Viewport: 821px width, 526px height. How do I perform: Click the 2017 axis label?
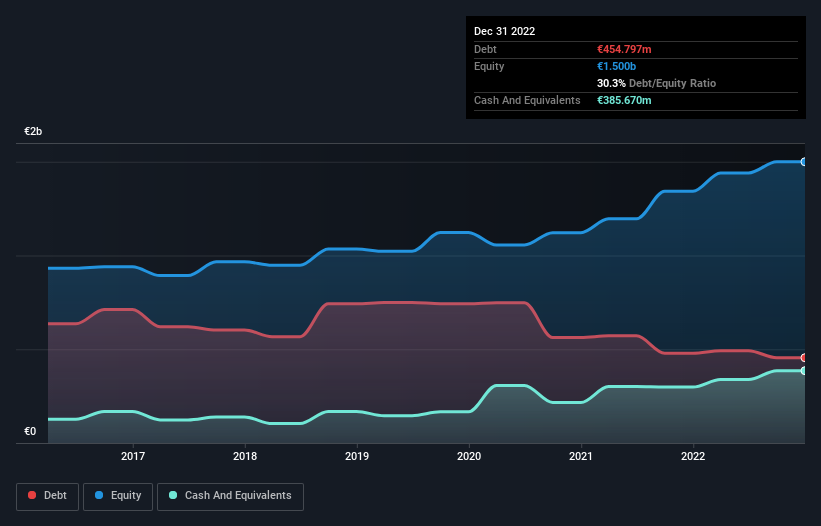coord(133,456)
